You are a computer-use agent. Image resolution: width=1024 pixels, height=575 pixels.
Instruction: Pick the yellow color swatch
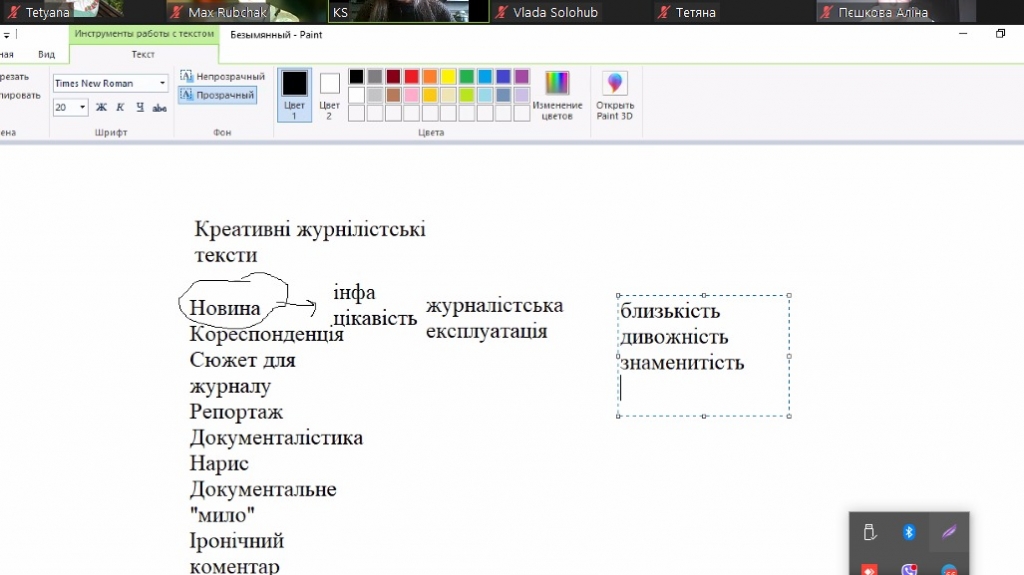click(448, 76)
